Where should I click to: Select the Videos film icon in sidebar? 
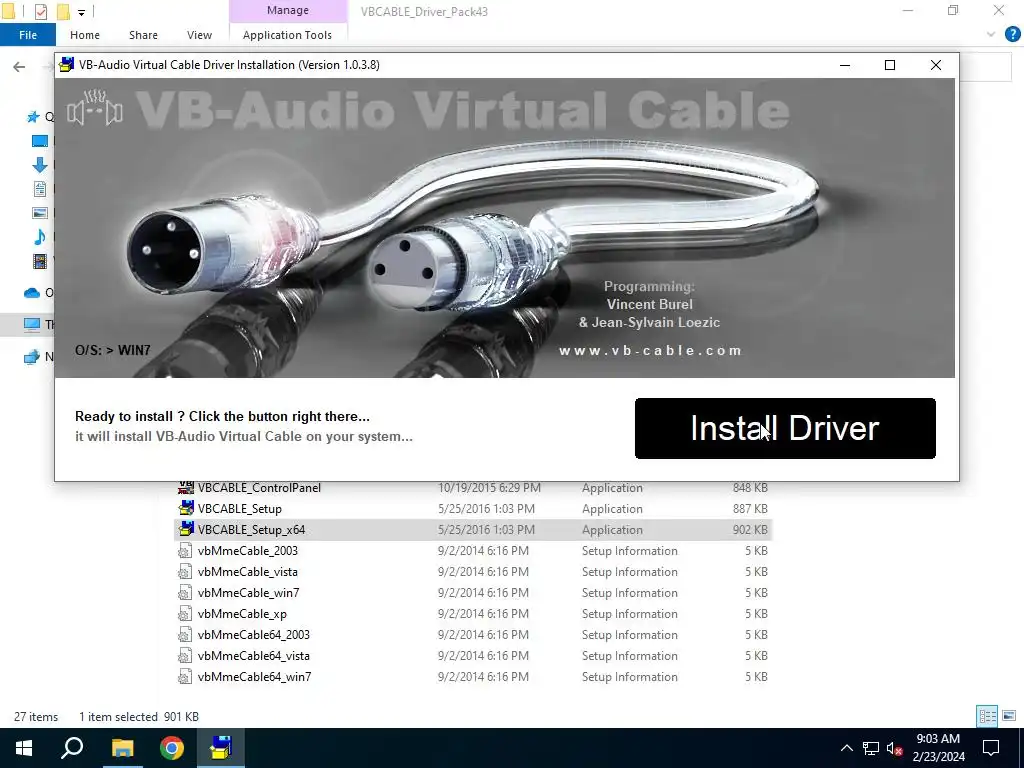point(40,261)
